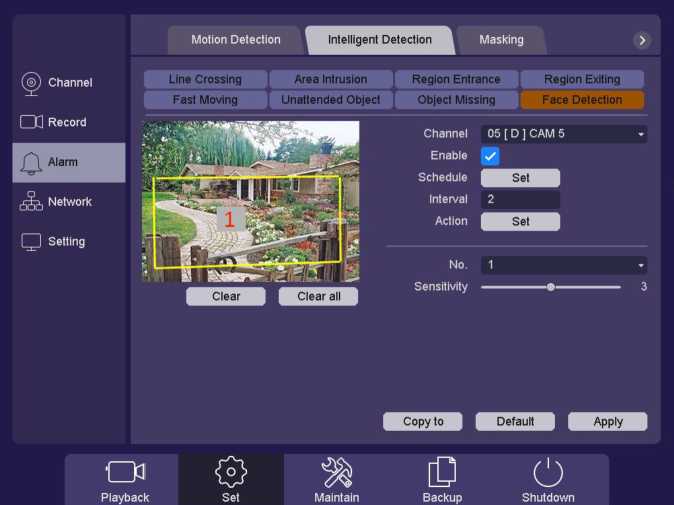
Task: Click the Setting monitor icon
Action: point(31,242)
